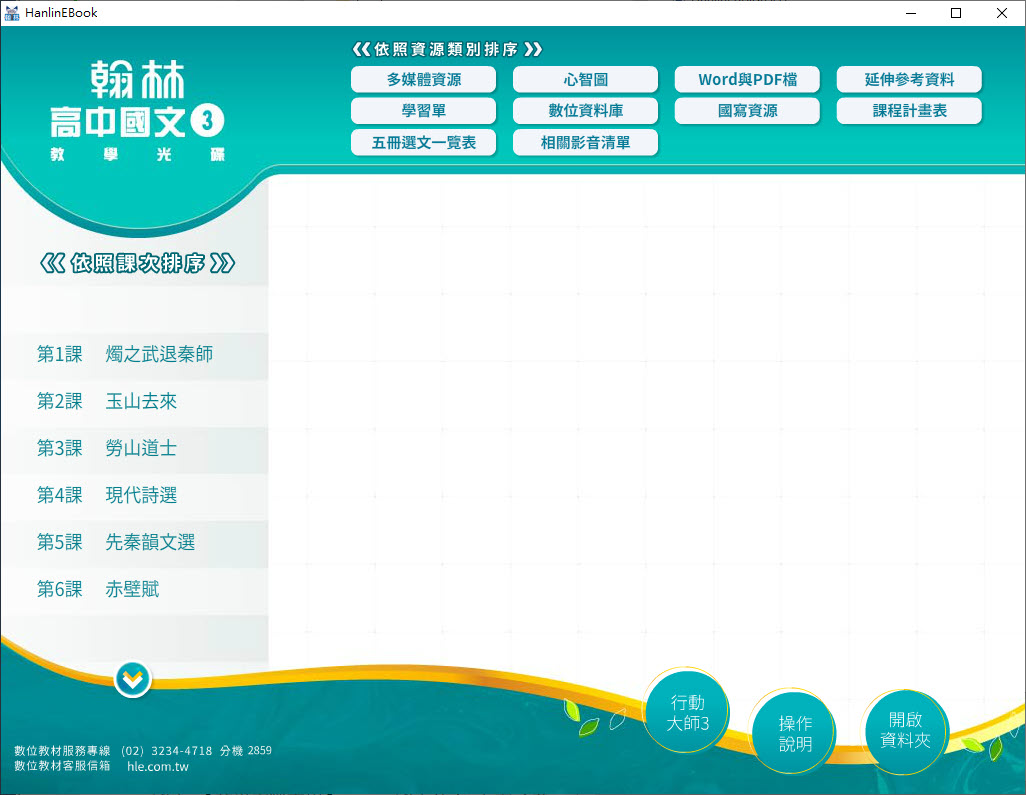Image resolution: width=1026 pixels, height=795 pixels.
Task: Open Word與PDF檔 resources
Action: pos(747,80)
